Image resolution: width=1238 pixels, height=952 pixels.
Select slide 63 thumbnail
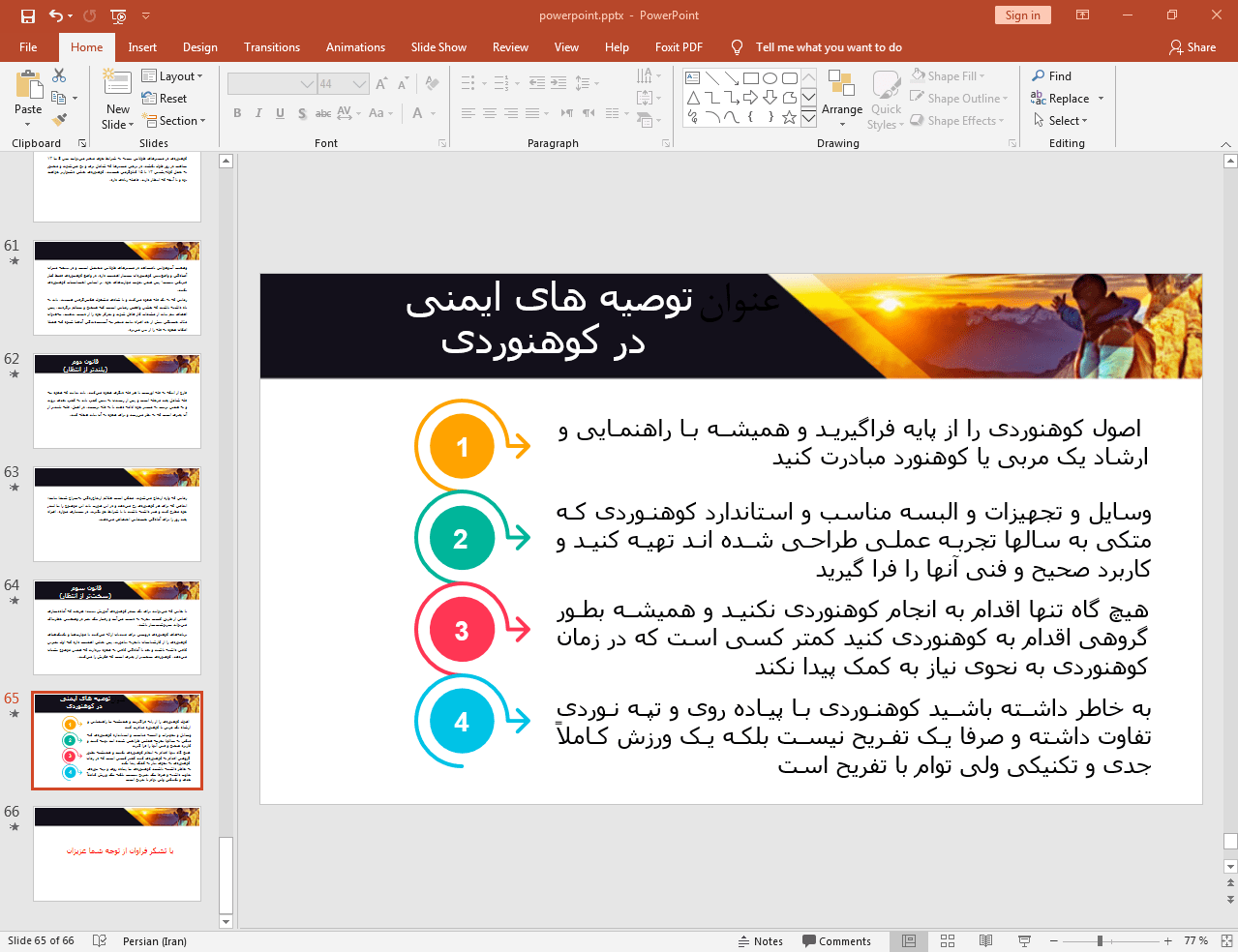tap(117, 514)
